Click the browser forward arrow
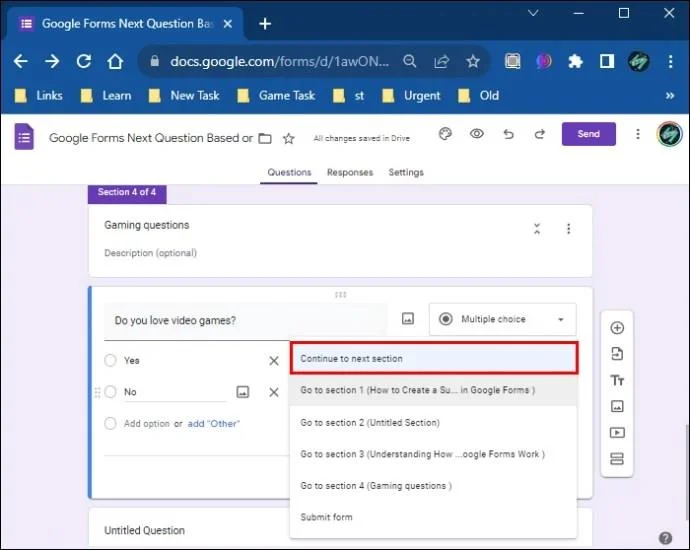The image size is (690, 550). (52, 61)
